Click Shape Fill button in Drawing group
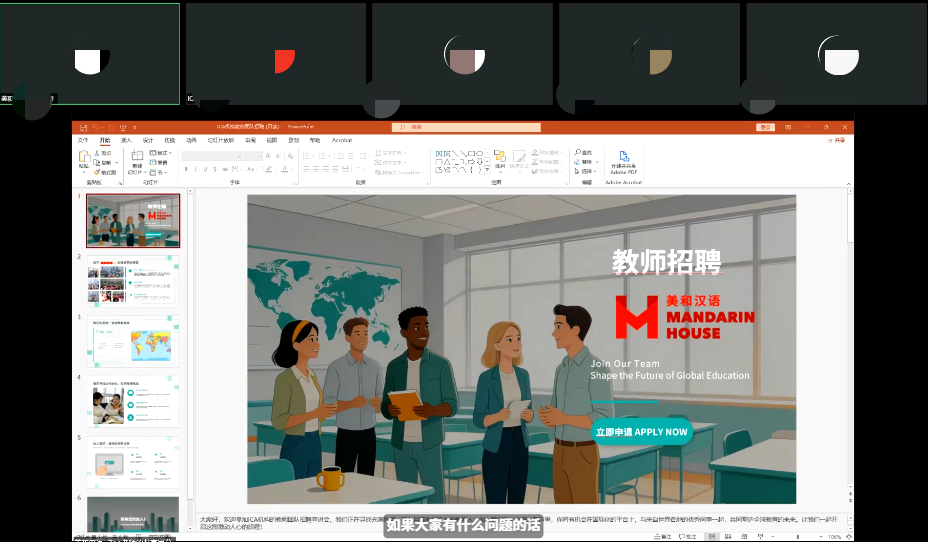Viewport: 928px width, 542px height. [547, 153]
